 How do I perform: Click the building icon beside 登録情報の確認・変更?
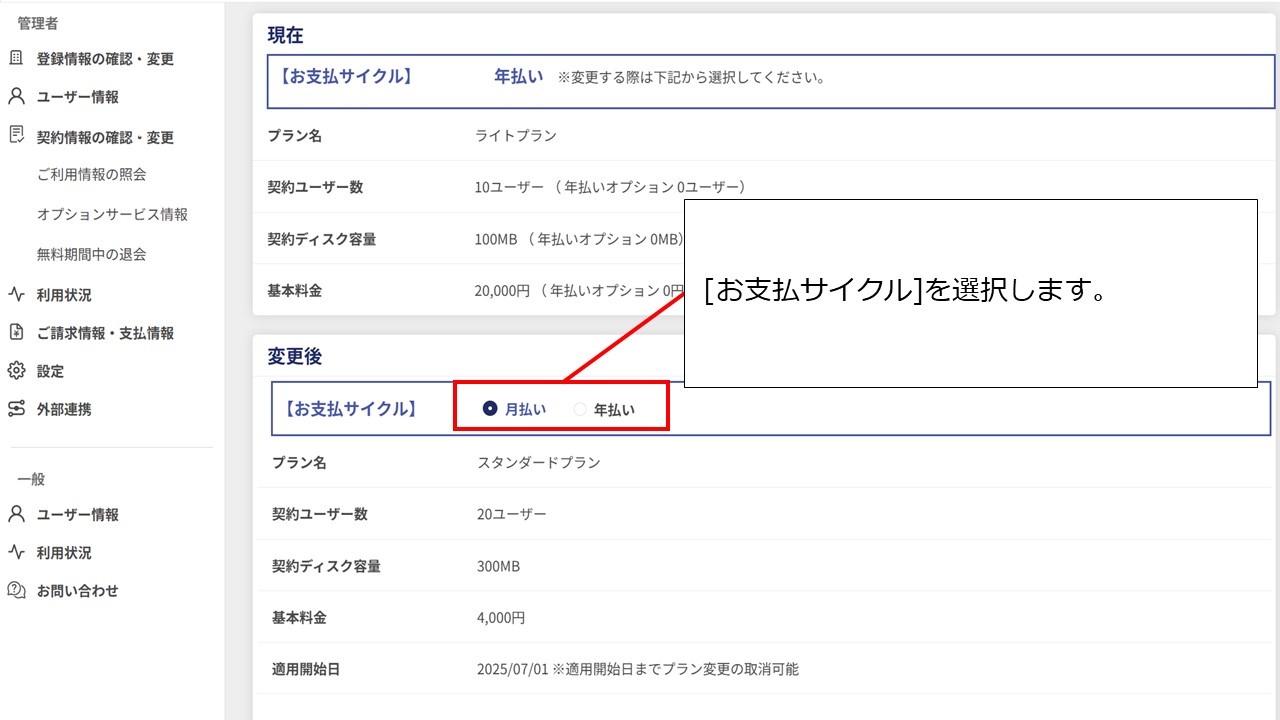[16, 59]
